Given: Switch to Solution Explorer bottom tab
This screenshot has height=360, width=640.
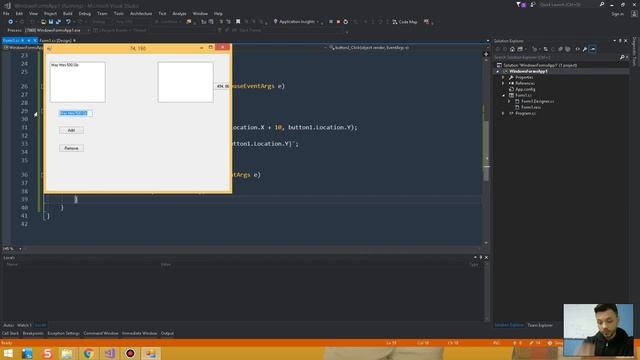Looking at the screenshot, I should click(x=509, y=325).
